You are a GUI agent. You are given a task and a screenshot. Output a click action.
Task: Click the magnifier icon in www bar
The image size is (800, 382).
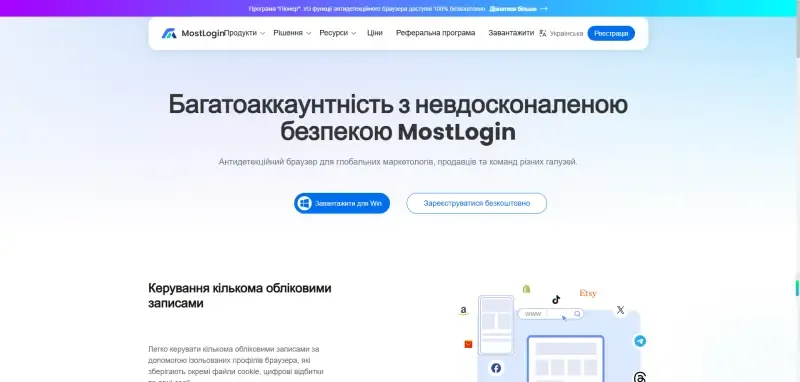click(577, 314)
